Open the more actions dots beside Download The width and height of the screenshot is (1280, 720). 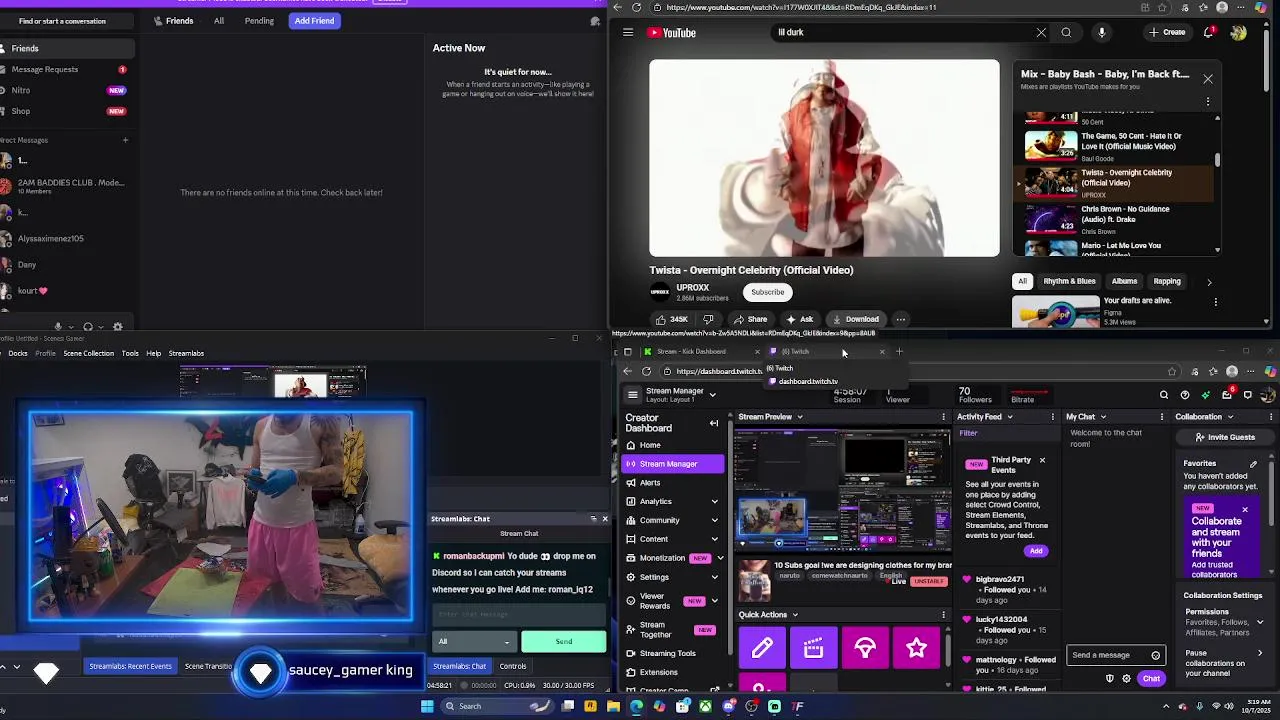901,319
